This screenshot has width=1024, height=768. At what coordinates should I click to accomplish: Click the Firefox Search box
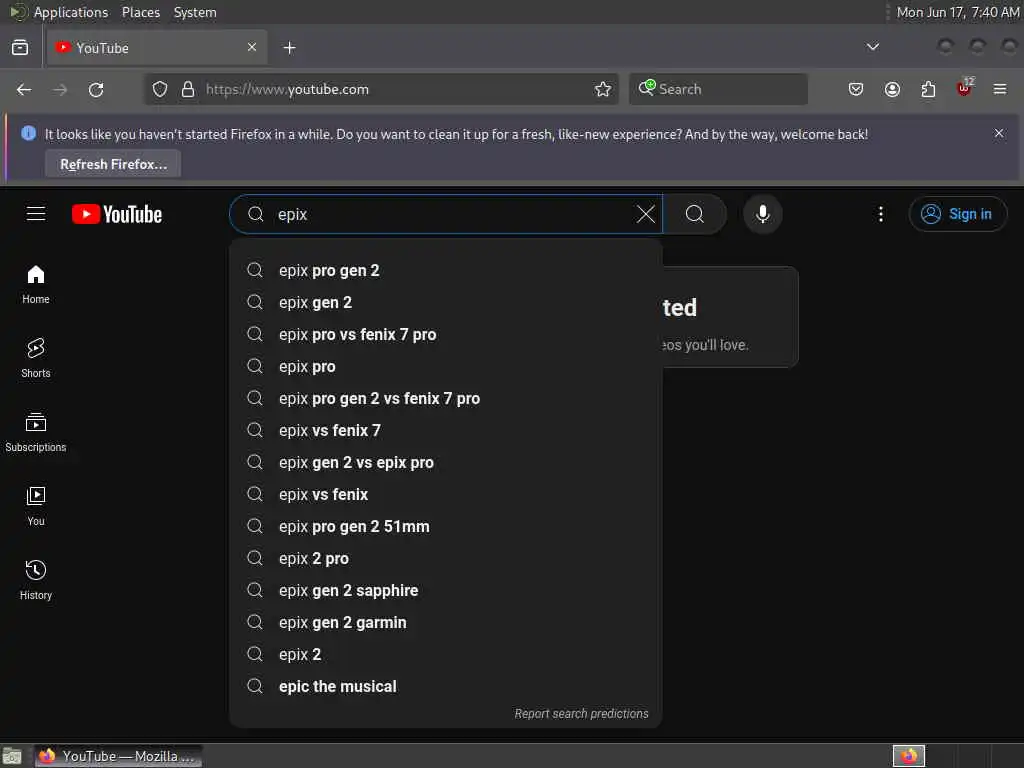click(718, 89)
